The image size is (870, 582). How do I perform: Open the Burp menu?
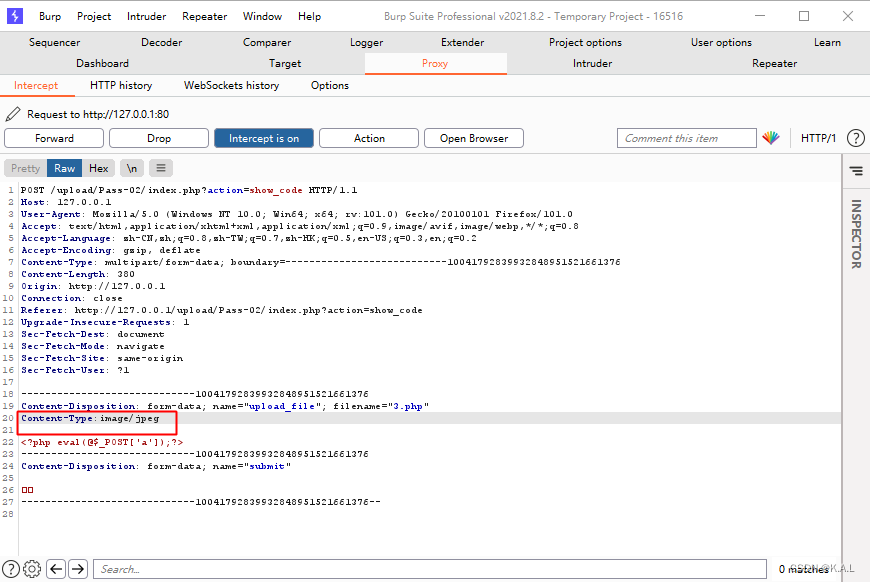(50, 17)
